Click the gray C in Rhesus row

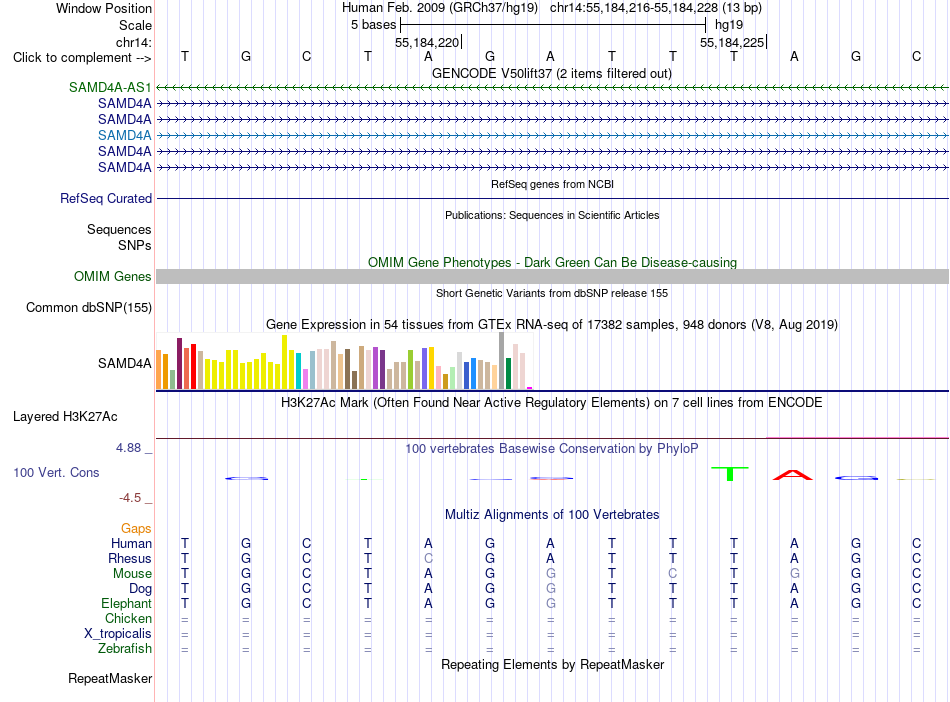click(428, 558)
